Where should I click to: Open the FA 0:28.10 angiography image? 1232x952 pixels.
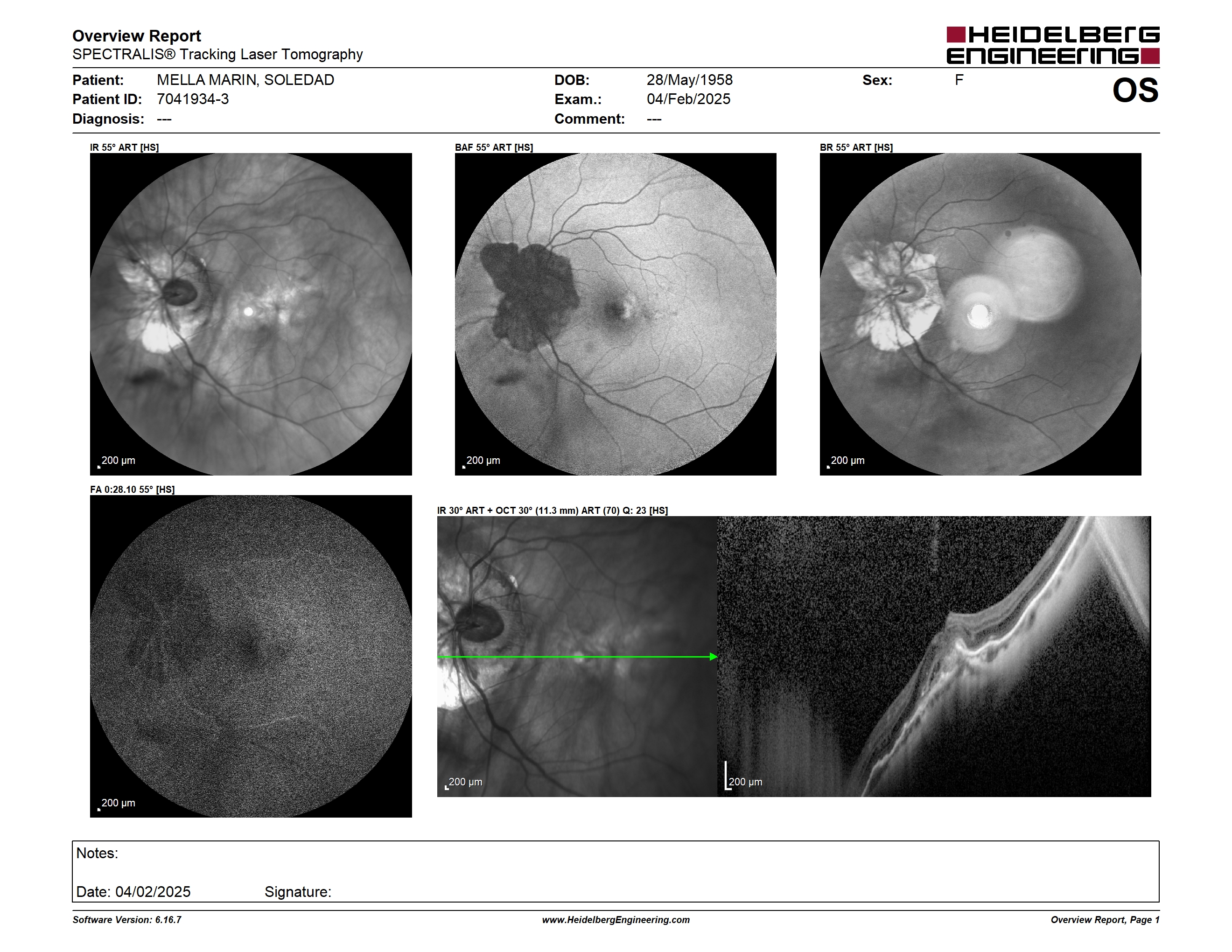click(x=251, y=656)
